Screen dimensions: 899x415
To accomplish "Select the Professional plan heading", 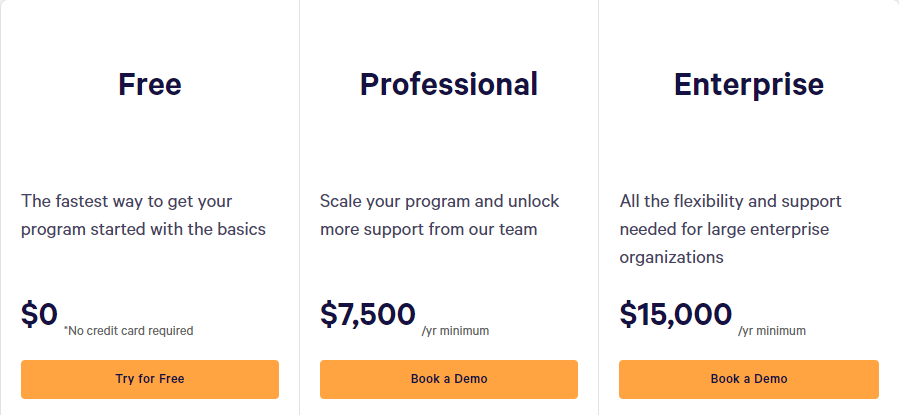I will pyautogui.click(x=449, y=84).
